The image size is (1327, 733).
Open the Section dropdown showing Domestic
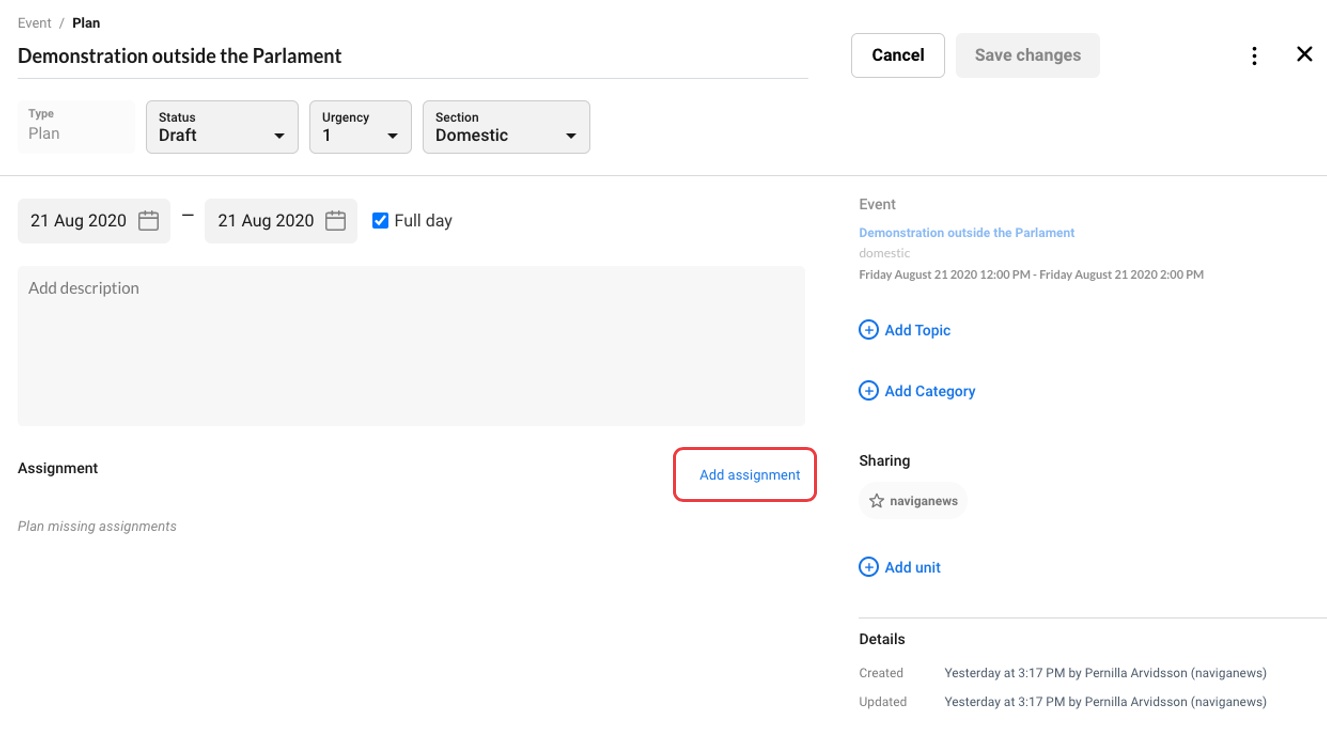505,127
